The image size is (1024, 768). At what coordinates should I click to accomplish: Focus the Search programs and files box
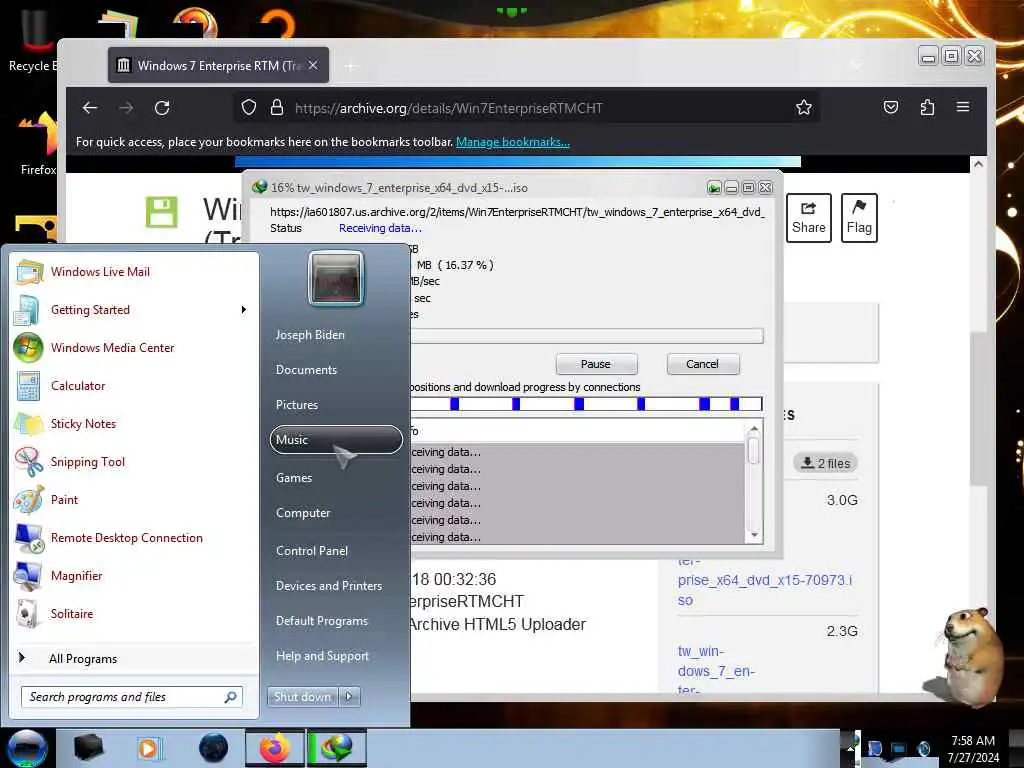pos(131,697)
